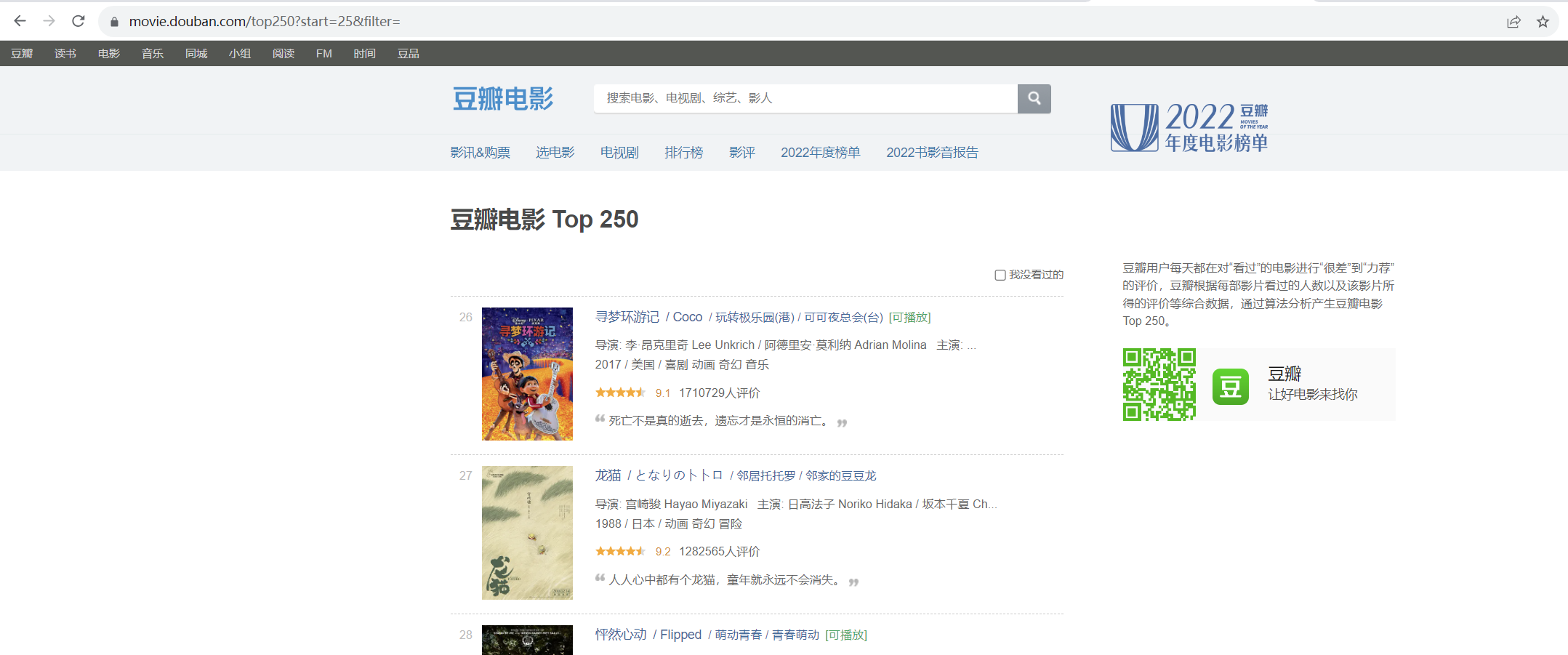This screenshot has height=655, width=1568.
Task: Open 阅读 in the top bar
Action: (284, 53)
